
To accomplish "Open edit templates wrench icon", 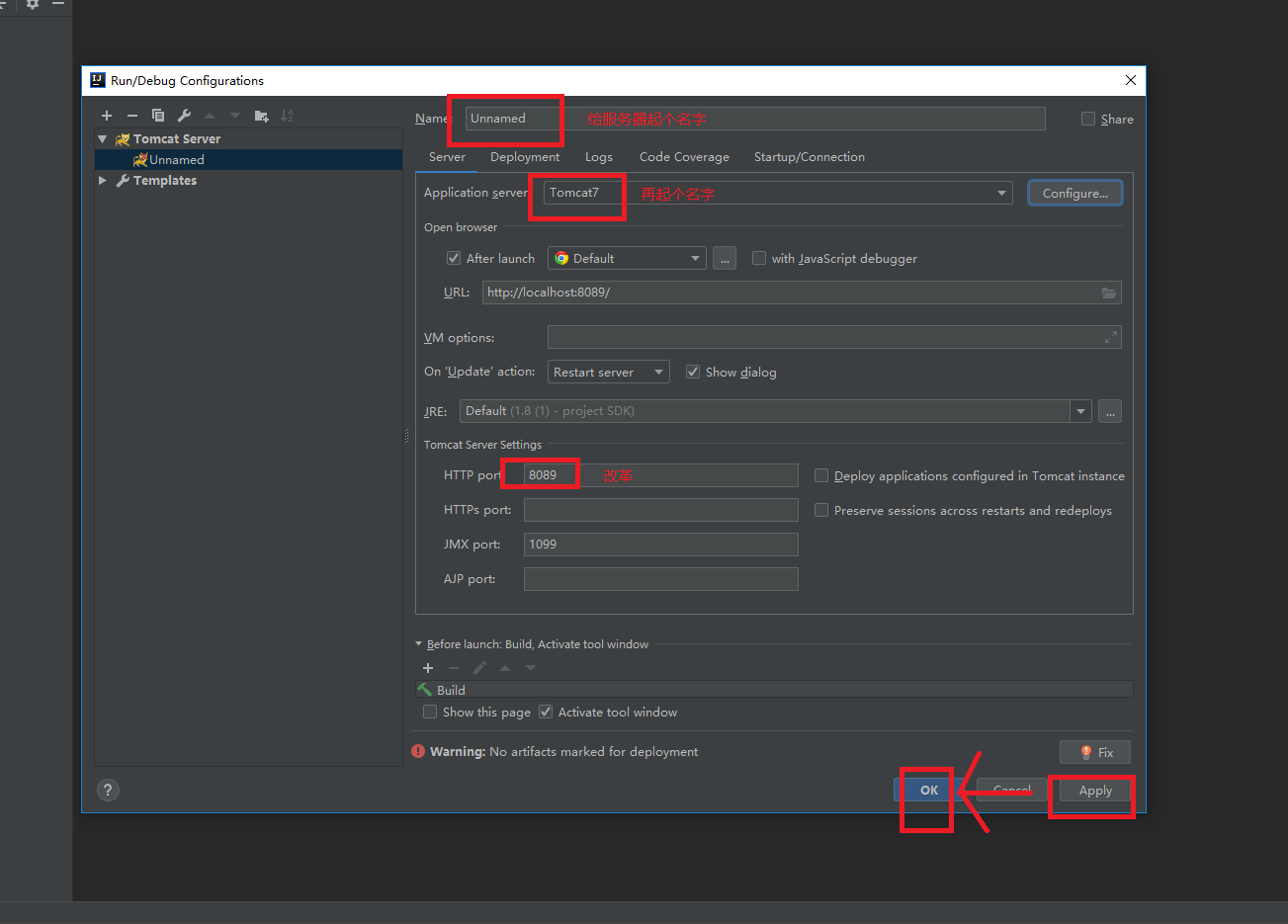I will click(184, 116).
